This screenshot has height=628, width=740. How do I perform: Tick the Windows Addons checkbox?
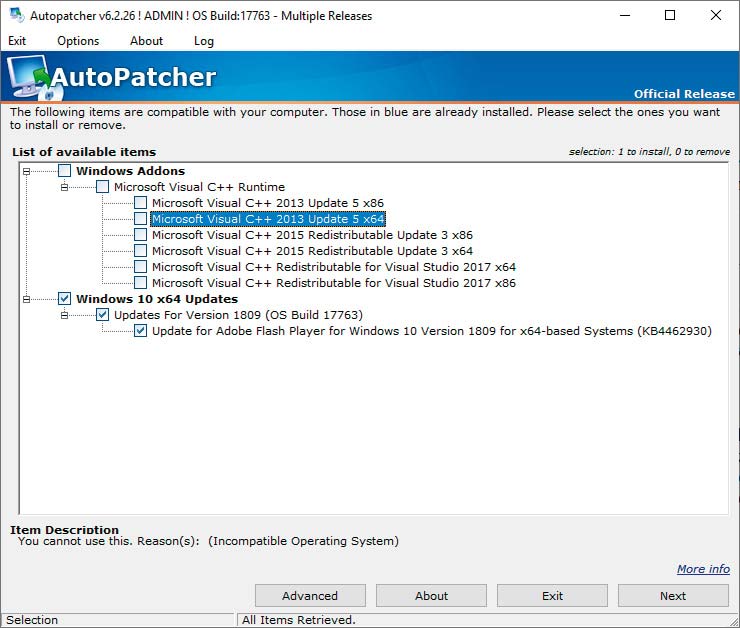65,171
